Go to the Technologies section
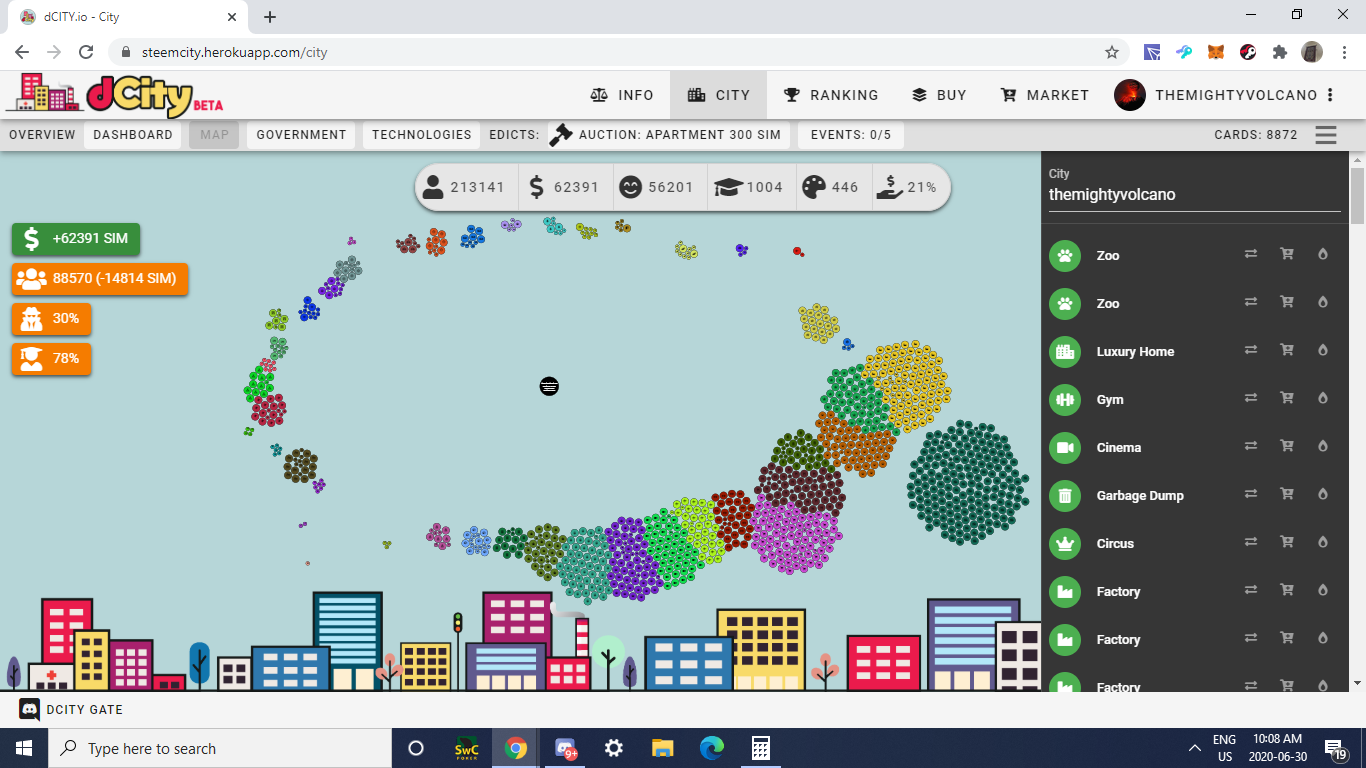Viewport: 1366px width, 768px height. (x=421, y=135)
